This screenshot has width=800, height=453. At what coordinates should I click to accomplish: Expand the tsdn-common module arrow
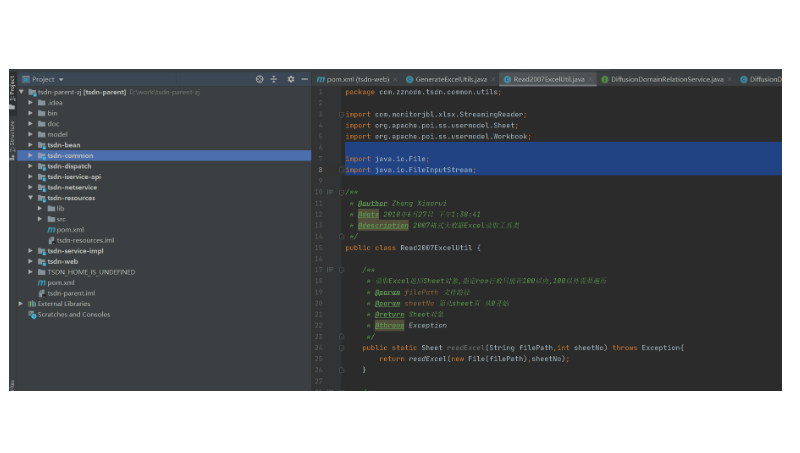coord(31,156)
